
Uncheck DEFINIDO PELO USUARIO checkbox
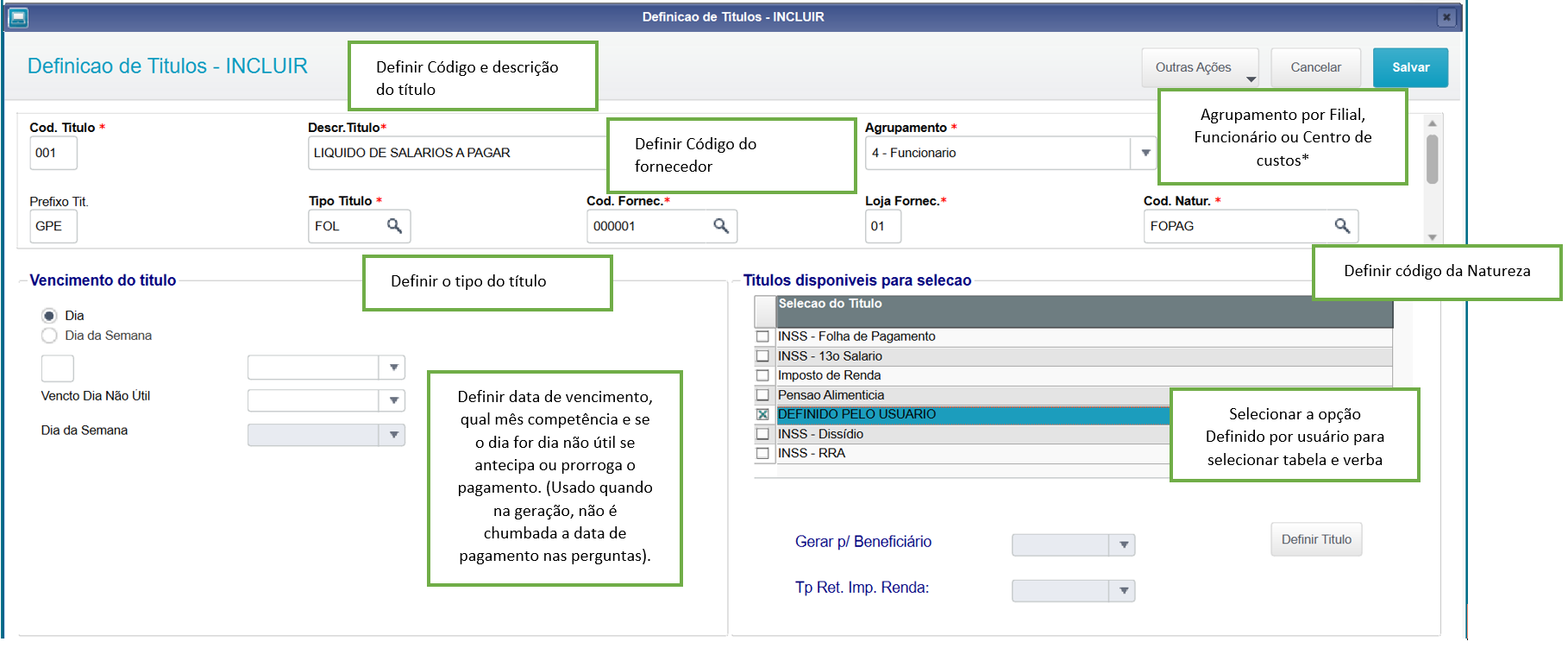tap(762, 414)
